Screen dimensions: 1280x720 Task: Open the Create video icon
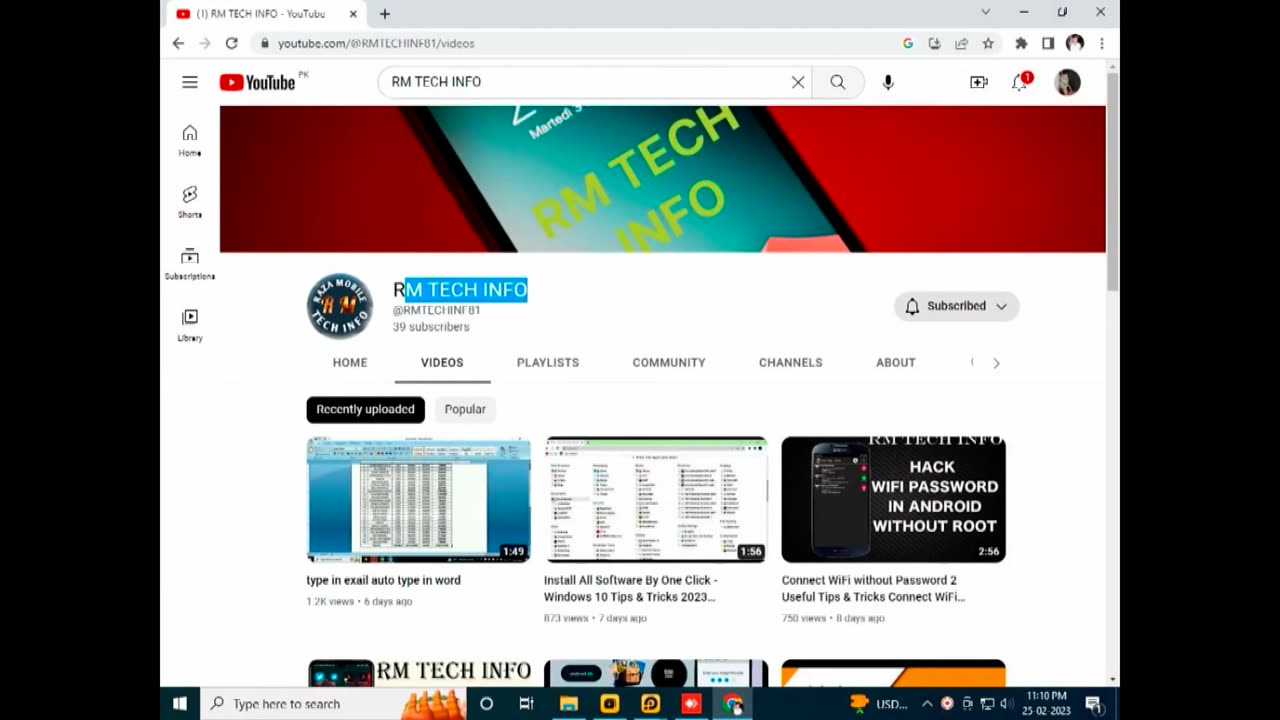979,82
